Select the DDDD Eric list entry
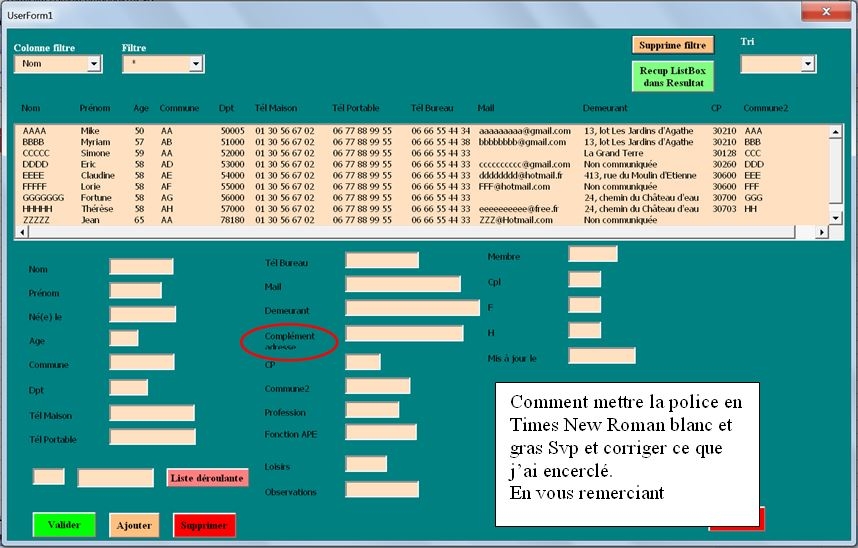Screen dimensions: 858x548 pyautogui.click(x=300, y=164)
